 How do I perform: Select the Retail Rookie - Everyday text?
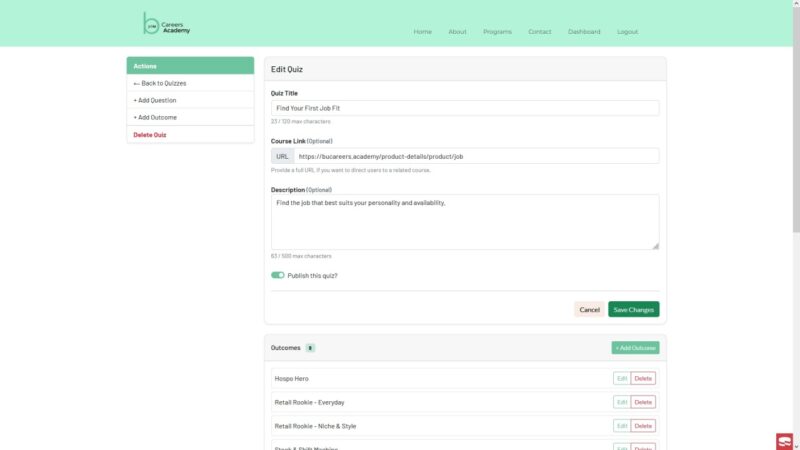(x=309, y=402)
